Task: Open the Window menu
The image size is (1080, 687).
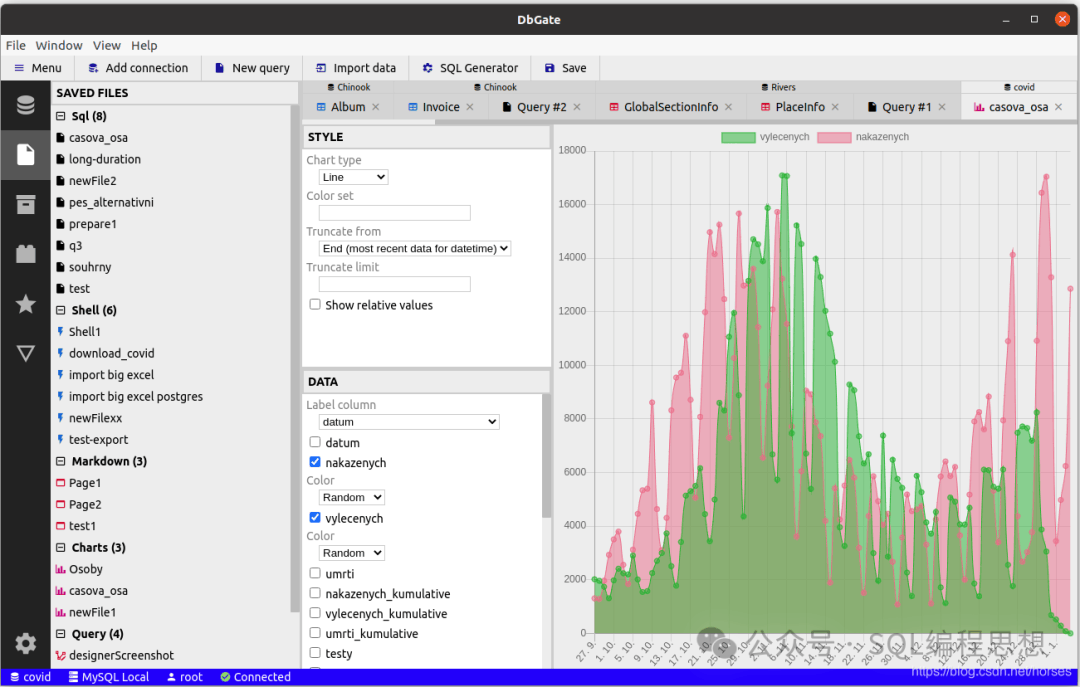Action: coord(59,45)
